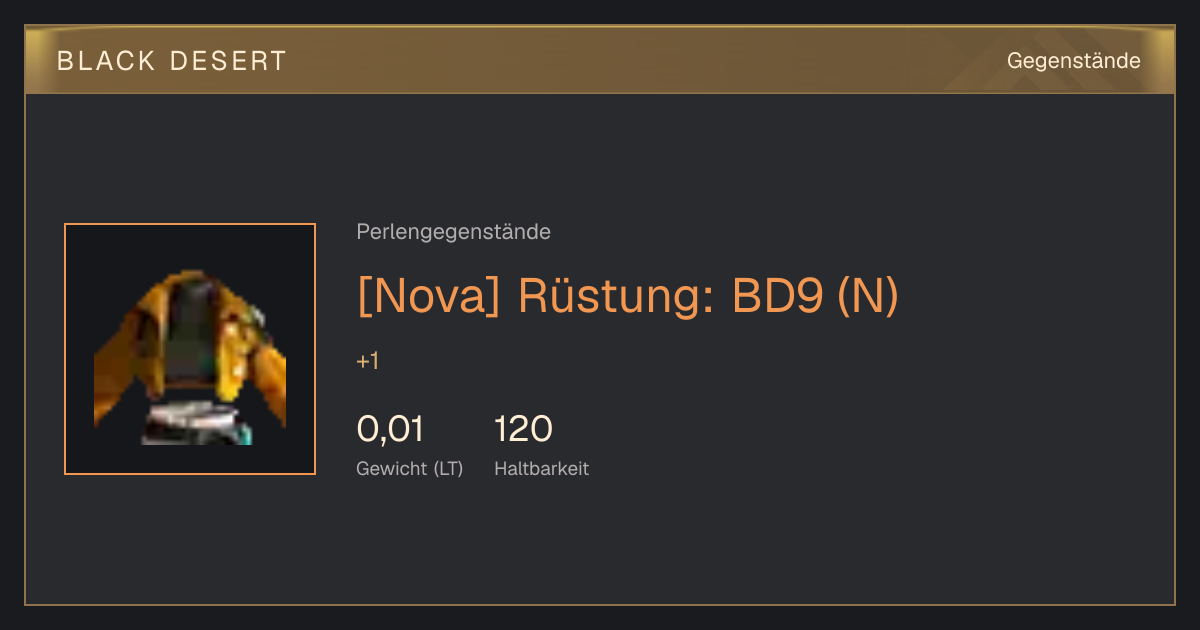Select the +1 enhancement level indicator
The height and width of the screenshot is (630, 1200).
tap(367, 361)
